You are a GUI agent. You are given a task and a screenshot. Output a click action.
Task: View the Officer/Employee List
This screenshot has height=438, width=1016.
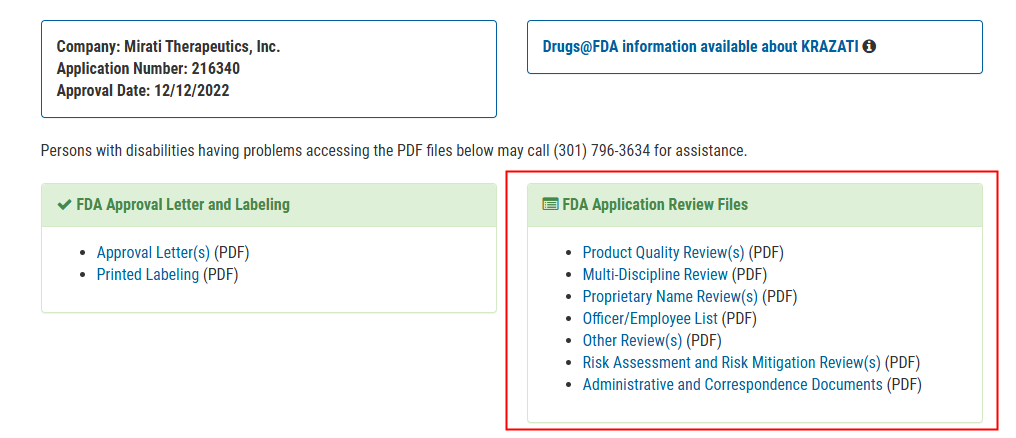650,319
